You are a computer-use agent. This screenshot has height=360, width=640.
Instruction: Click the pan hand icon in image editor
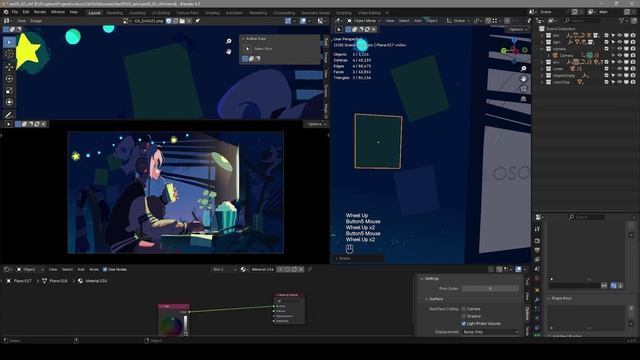coord(229,51)
